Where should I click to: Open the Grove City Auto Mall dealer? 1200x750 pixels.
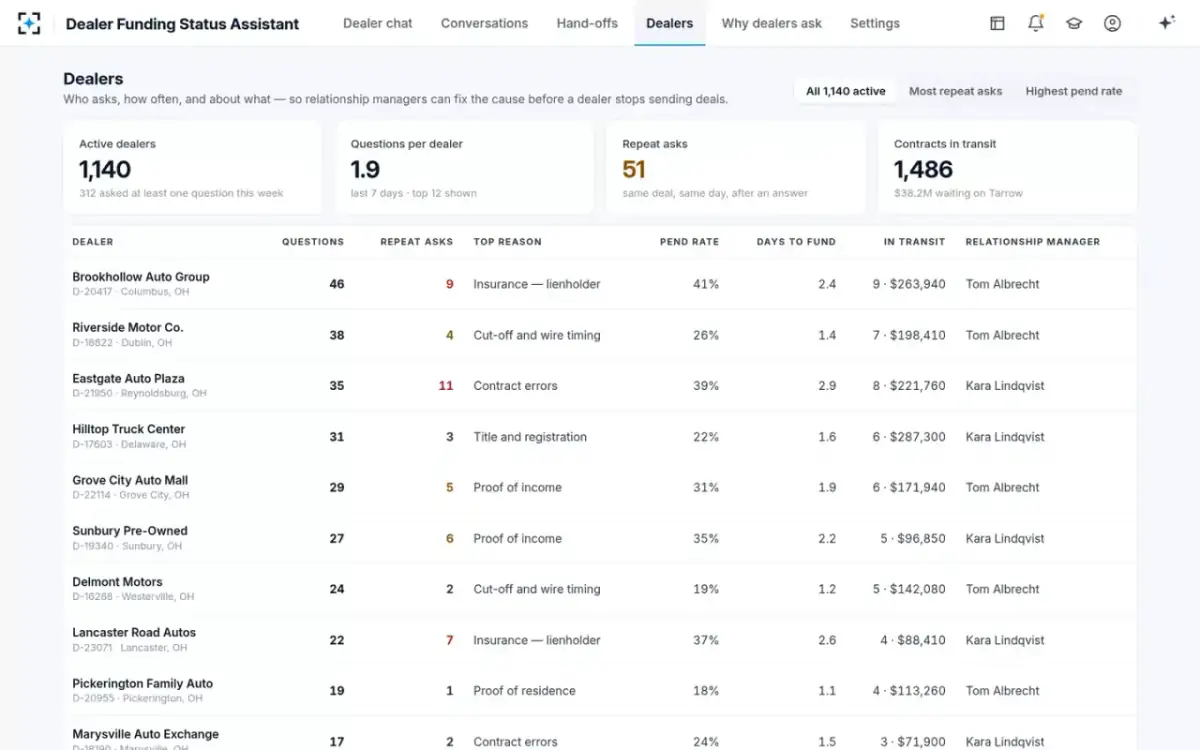[130, 480]
